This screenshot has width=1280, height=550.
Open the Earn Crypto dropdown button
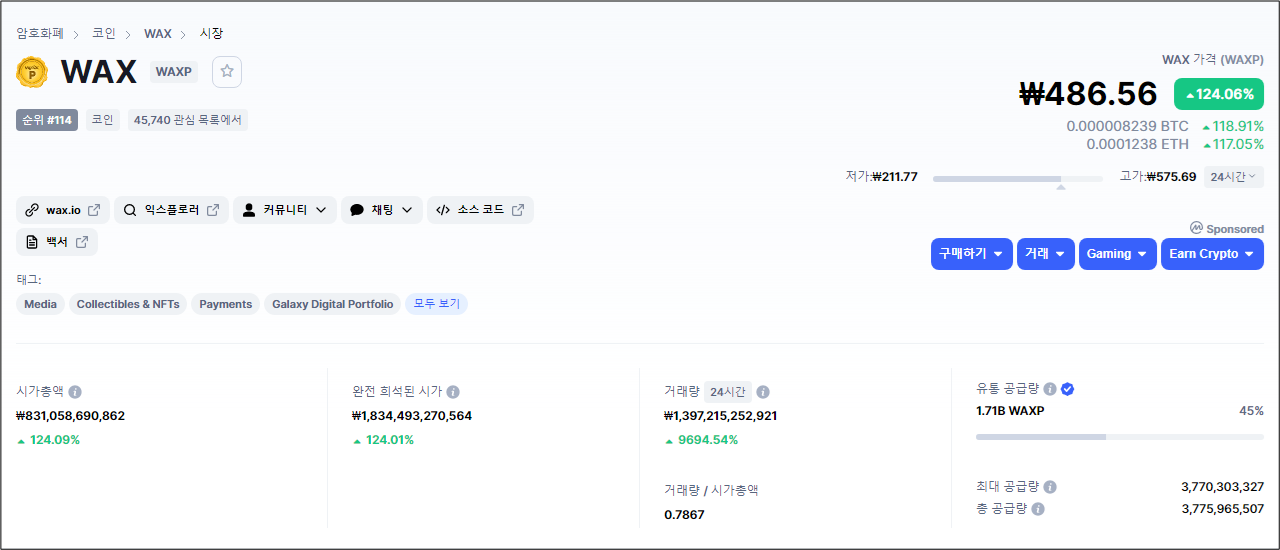point(1212,254)
